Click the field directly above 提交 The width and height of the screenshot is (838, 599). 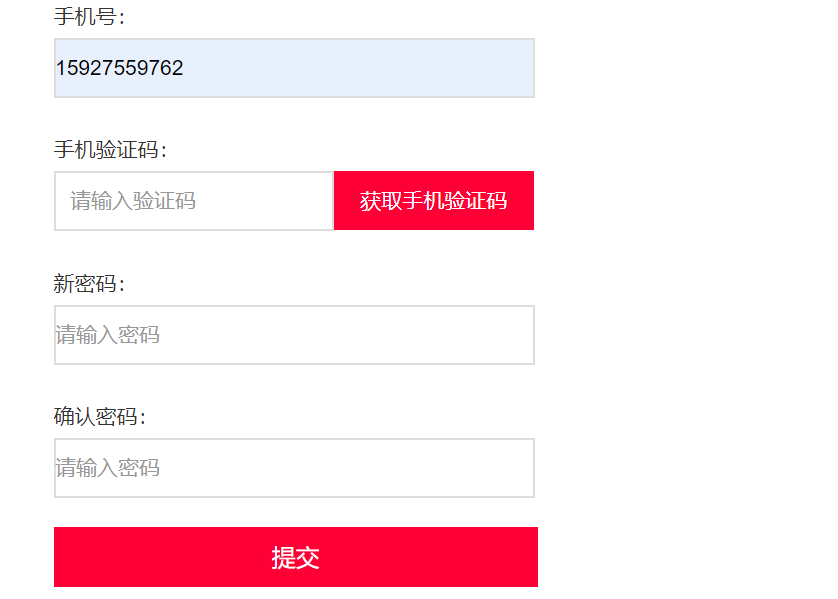[294, 468]
